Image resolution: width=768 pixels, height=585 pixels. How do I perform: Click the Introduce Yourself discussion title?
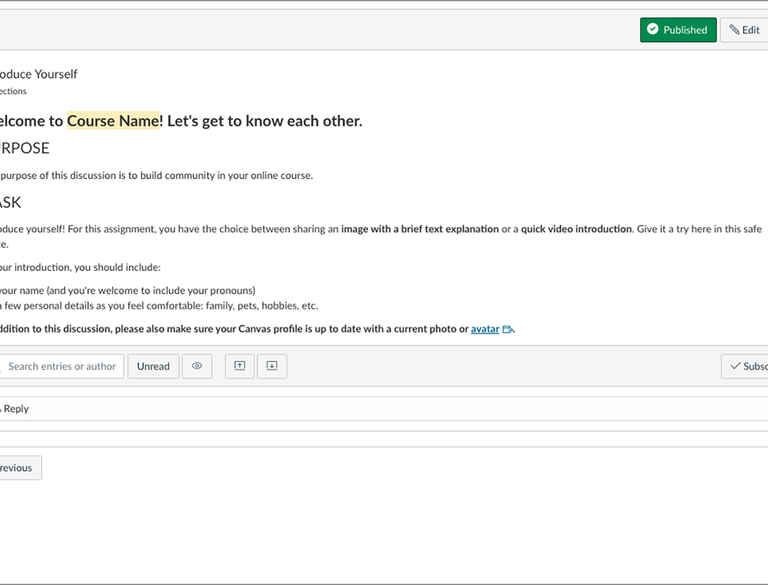(x=38, y=74)
